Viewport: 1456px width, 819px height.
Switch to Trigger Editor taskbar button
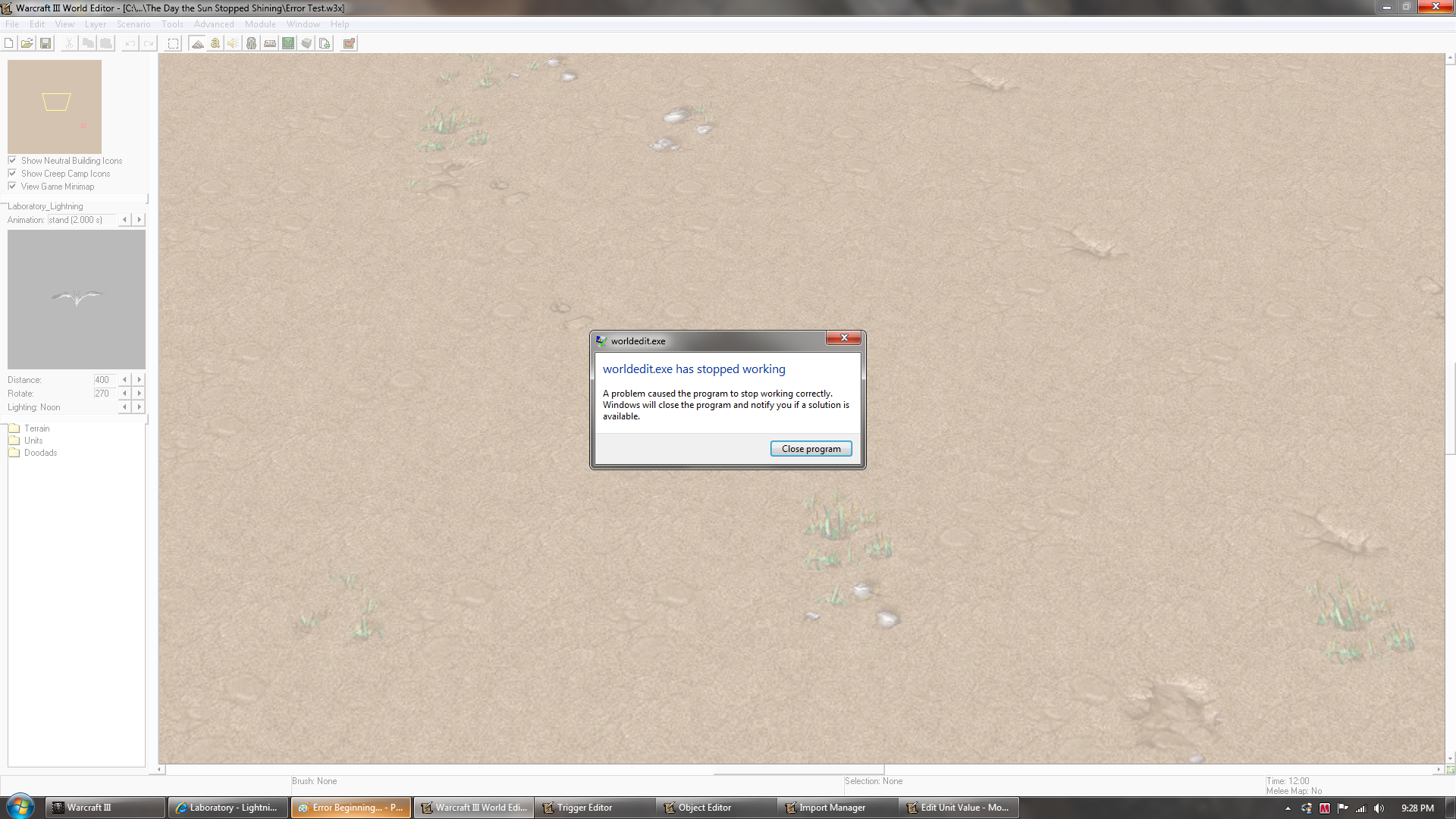595,808
